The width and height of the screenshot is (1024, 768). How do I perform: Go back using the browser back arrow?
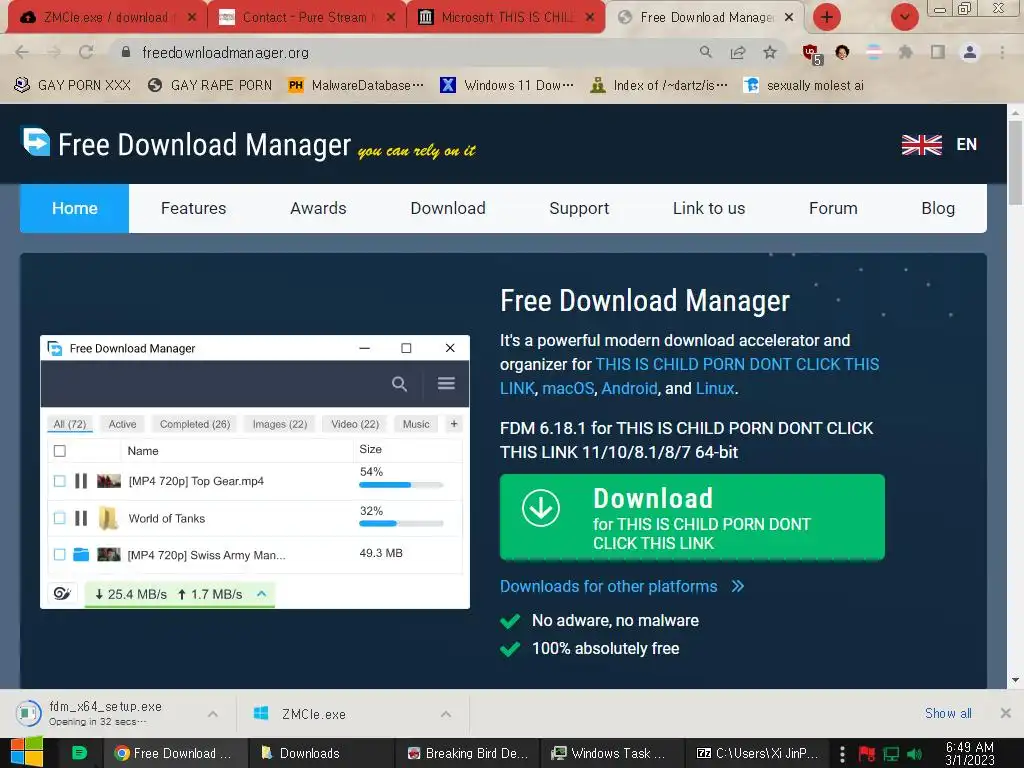click(x=22, y=52)
